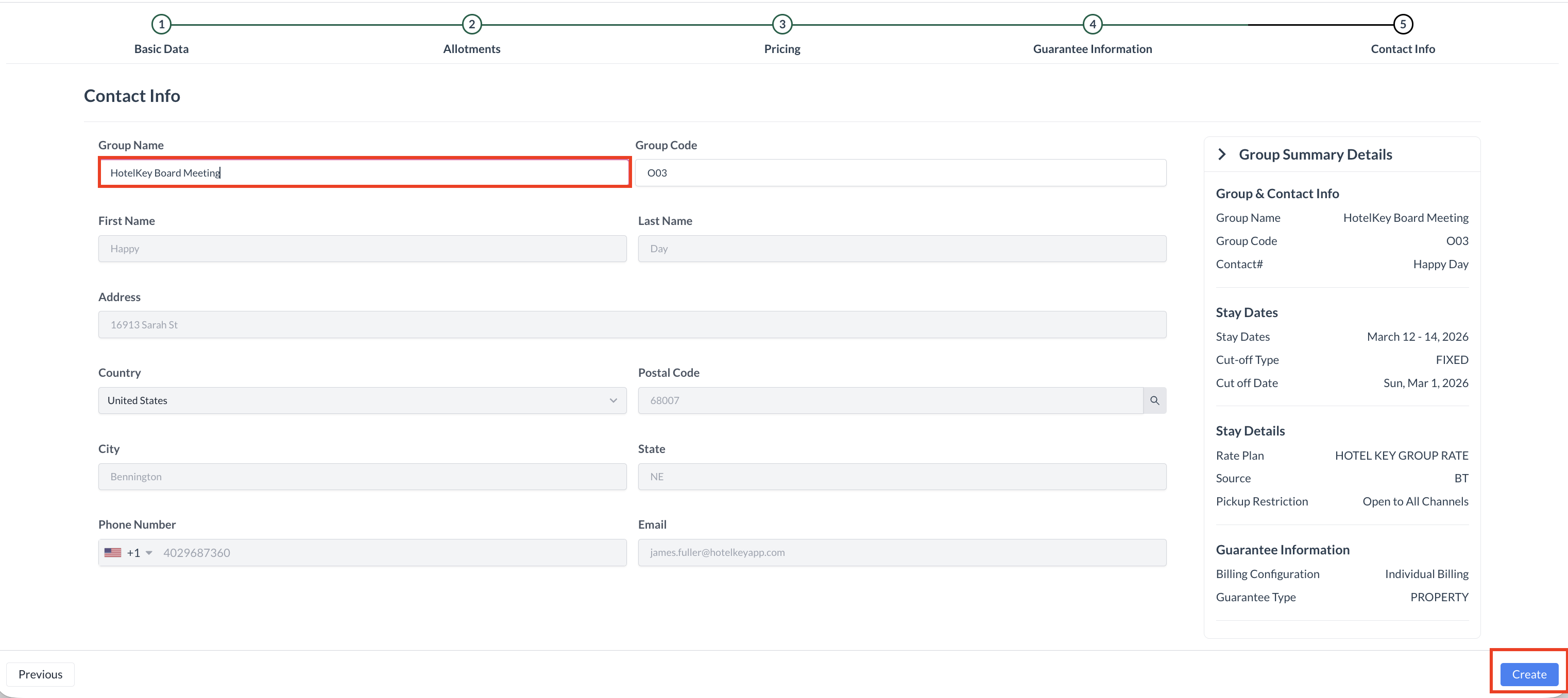Click the Guarantee Information step label

pos(1093,49)
